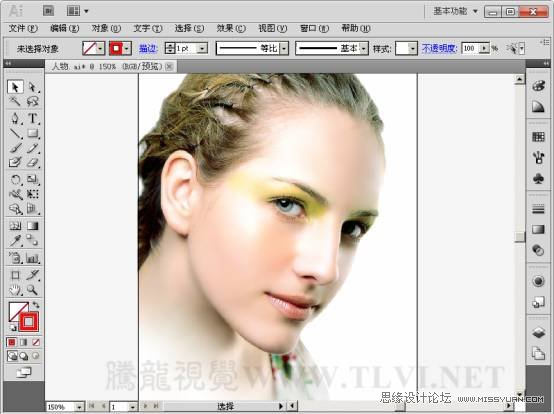
Task: Open the 基本 brush definition dropdown
Action: [x=364, y=48]
